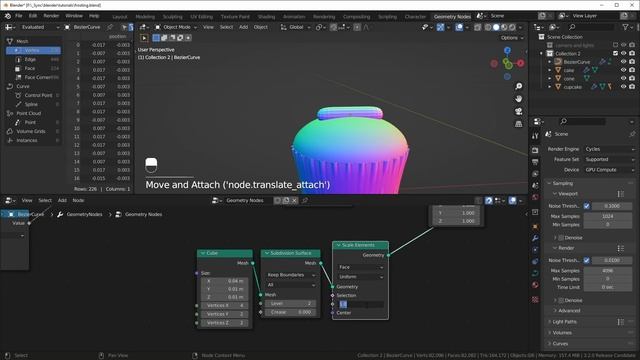Hide cupcake object in viewport
This screenshot has height=360, width=640.
[x=623, y=87]
